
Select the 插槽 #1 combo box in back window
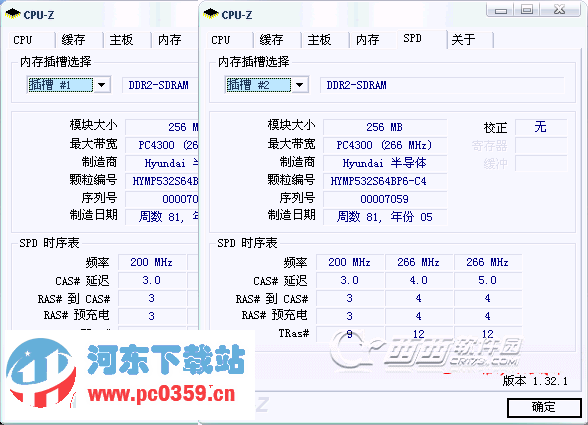pyautogui.click(x=68, y=85)
